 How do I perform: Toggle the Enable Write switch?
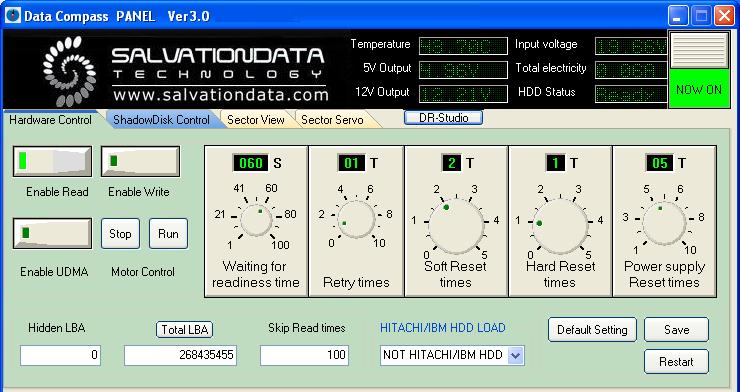(x=140, y=161)
